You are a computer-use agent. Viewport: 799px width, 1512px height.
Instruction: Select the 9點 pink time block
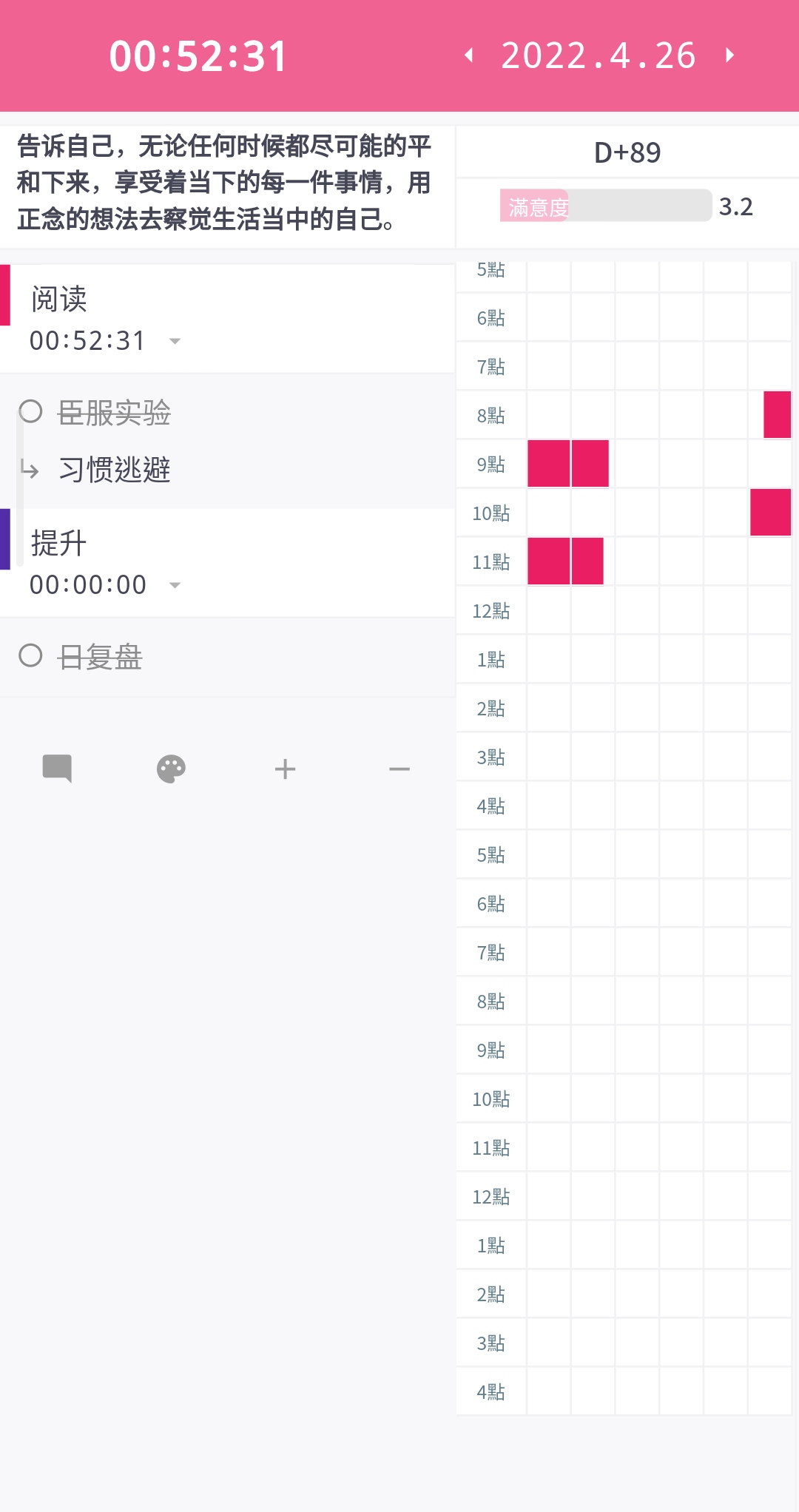point(568,464)
